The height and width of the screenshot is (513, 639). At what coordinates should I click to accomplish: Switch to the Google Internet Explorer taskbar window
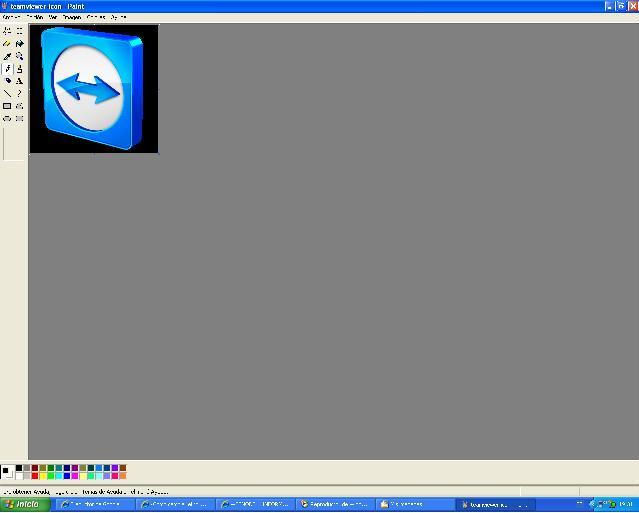(x=94, y=504)
